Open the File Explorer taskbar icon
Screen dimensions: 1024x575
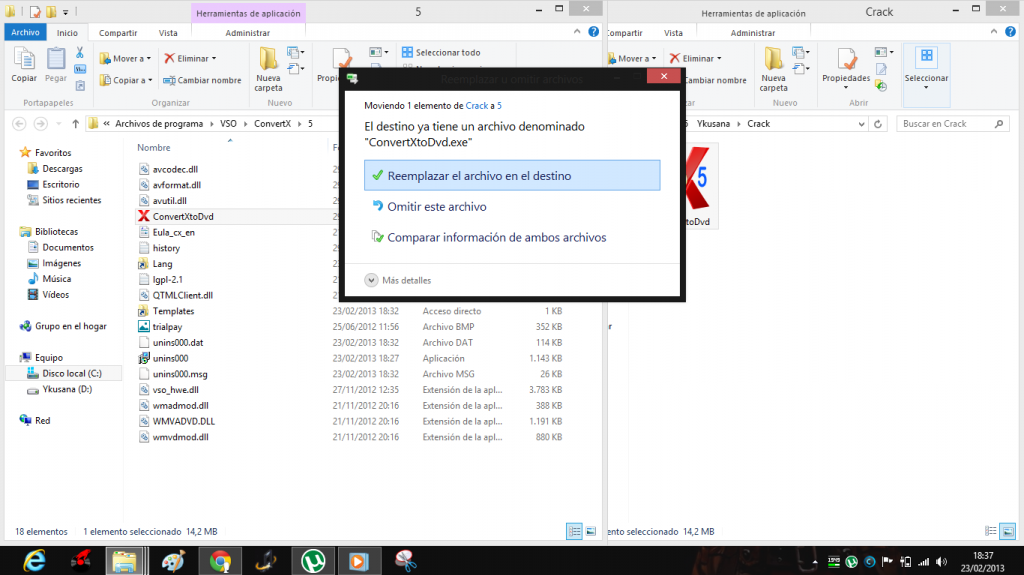coord(124,561)
